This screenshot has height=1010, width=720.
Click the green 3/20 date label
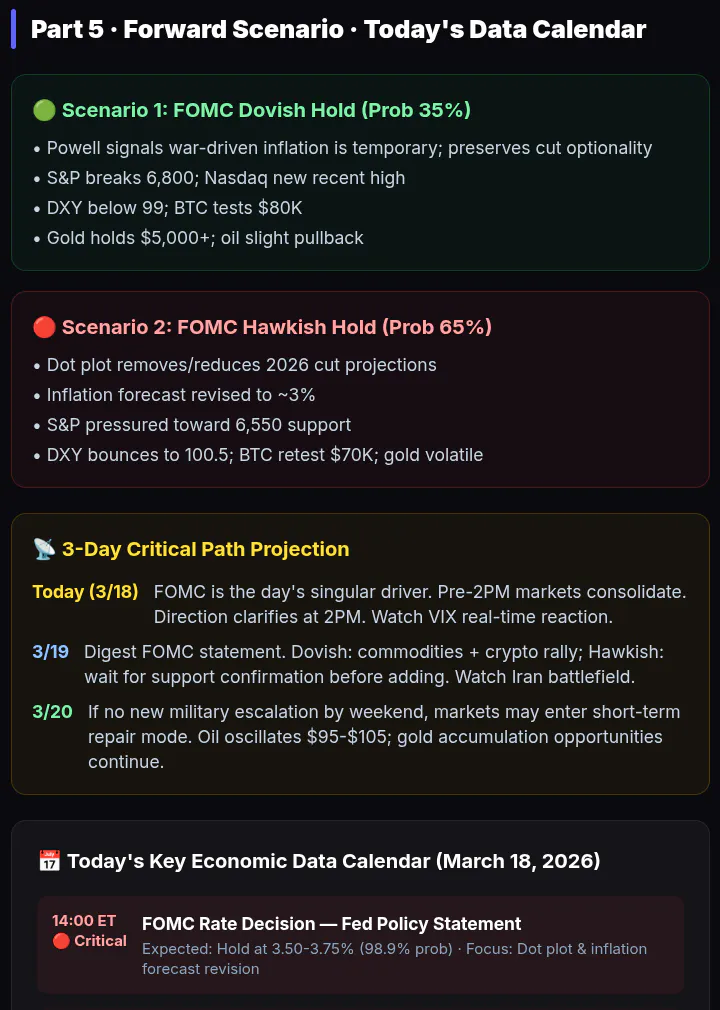click(52, 712)
